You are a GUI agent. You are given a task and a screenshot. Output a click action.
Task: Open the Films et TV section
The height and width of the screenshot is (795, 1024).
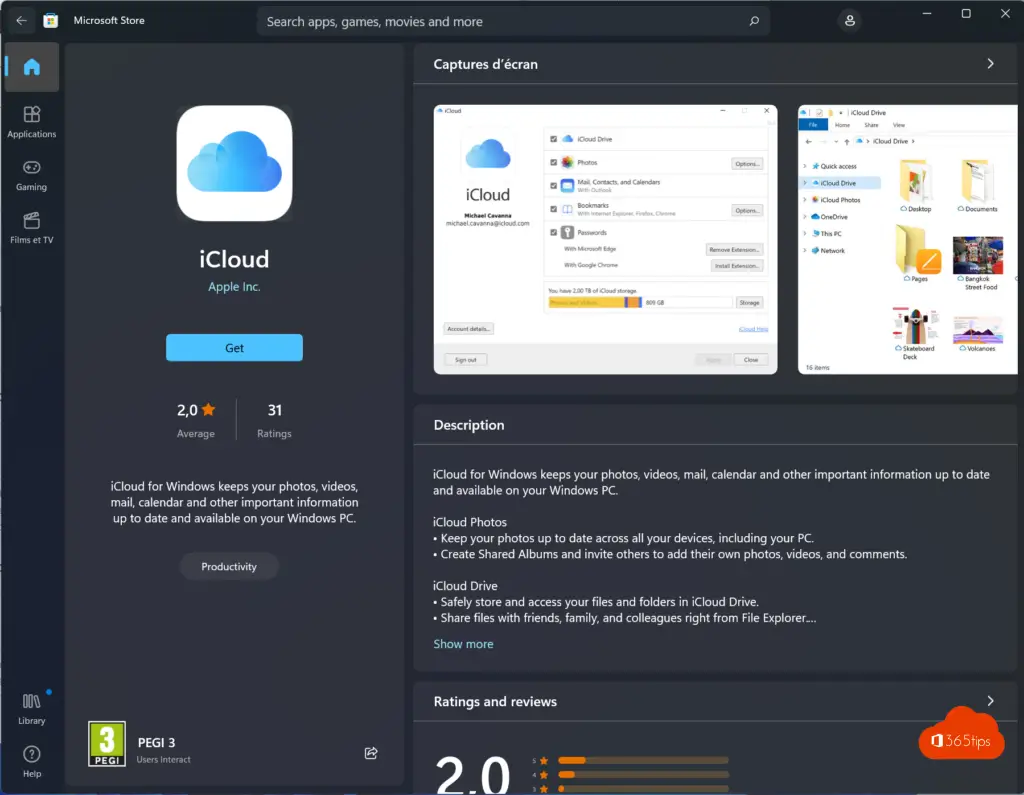pos(31,228)
